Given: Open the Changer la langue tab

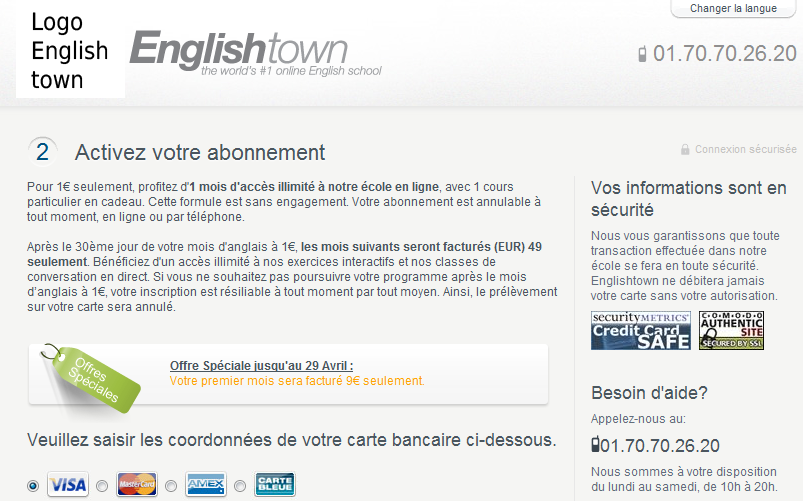Looking at the screenshot, I should tap(733, 9).
